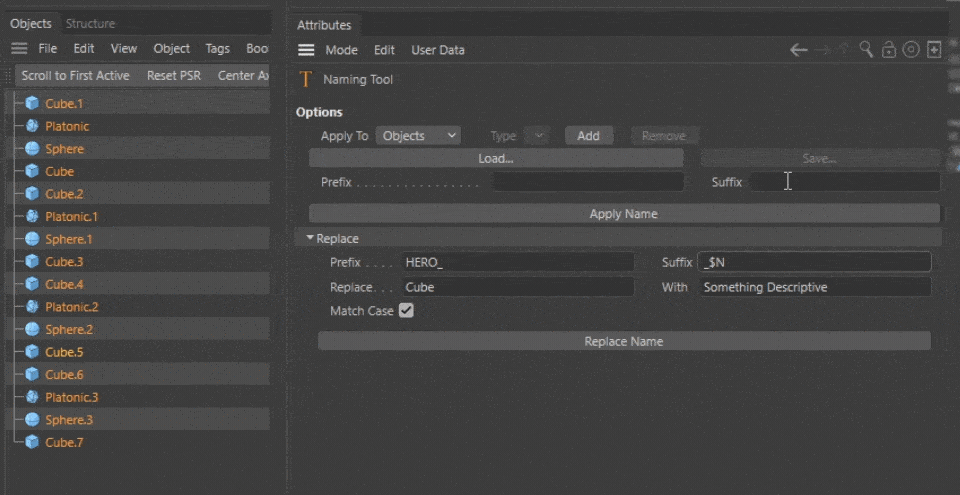This screenshot has width=960, height=495.
Task: Click the Save... button
Action: [x=820, y=159]
